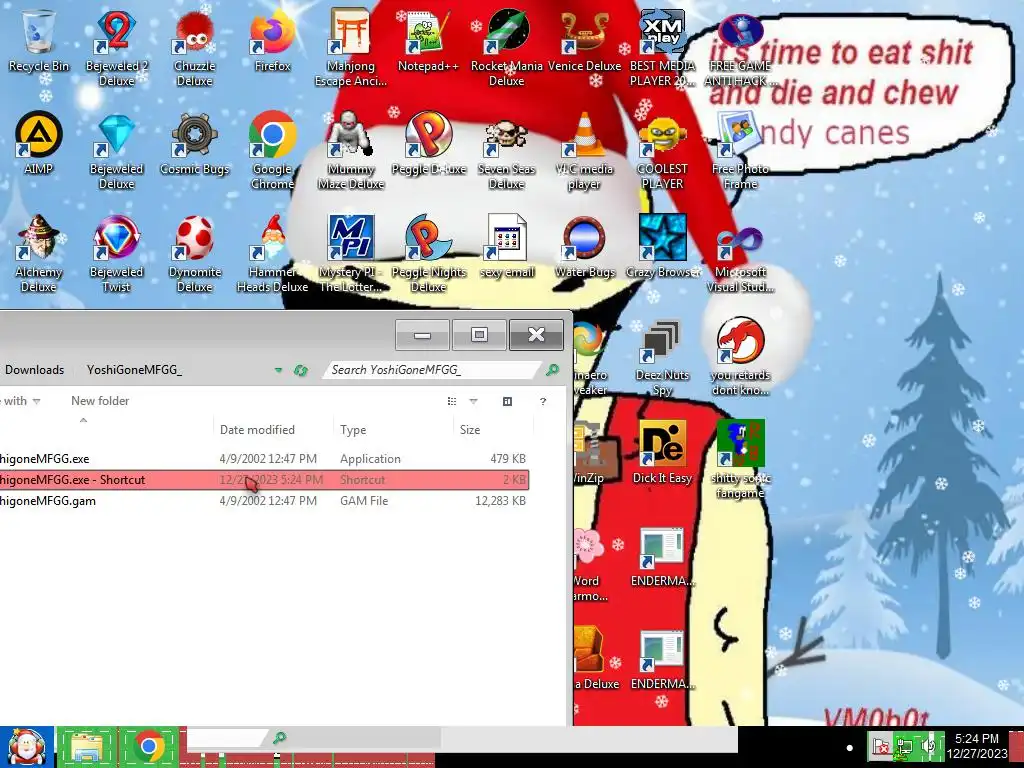The height and width of the screenshot is (768, 1024).
Task: Open Chuzzle Deluxe desktop shortcut
Action: pyautogui.click(x=195, y=47)
